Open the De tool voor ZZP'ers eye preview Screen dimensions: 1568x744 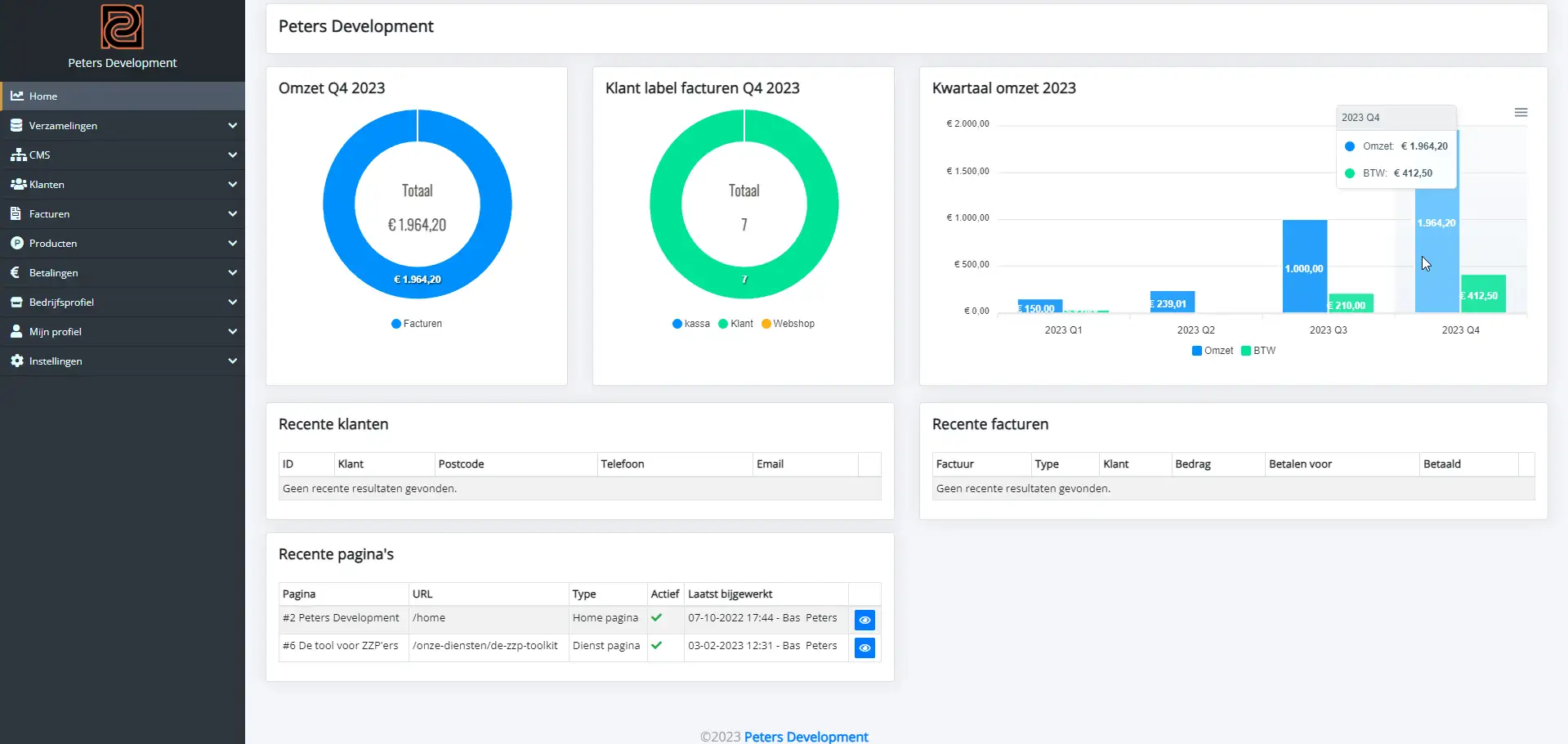(864, 648)
